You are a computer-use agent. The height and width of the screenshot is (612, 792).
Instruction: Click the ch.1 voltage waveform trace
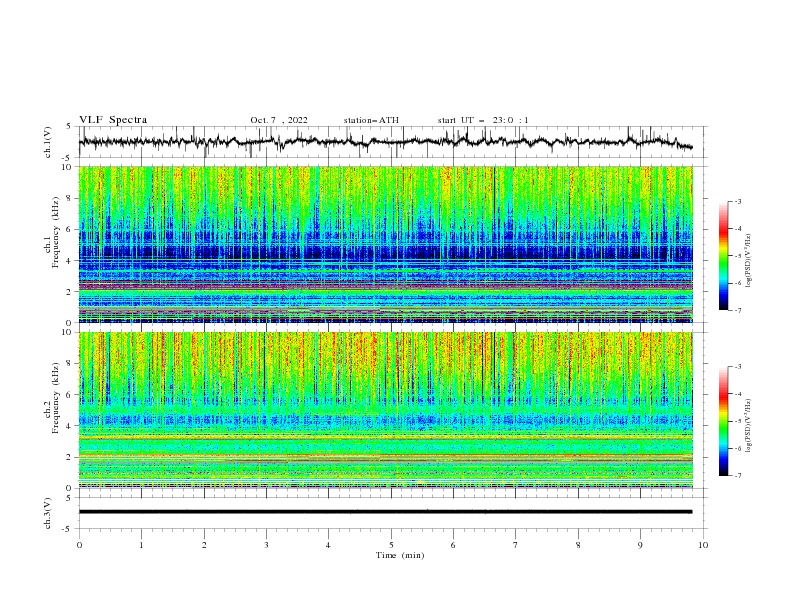tap(385, 141)
